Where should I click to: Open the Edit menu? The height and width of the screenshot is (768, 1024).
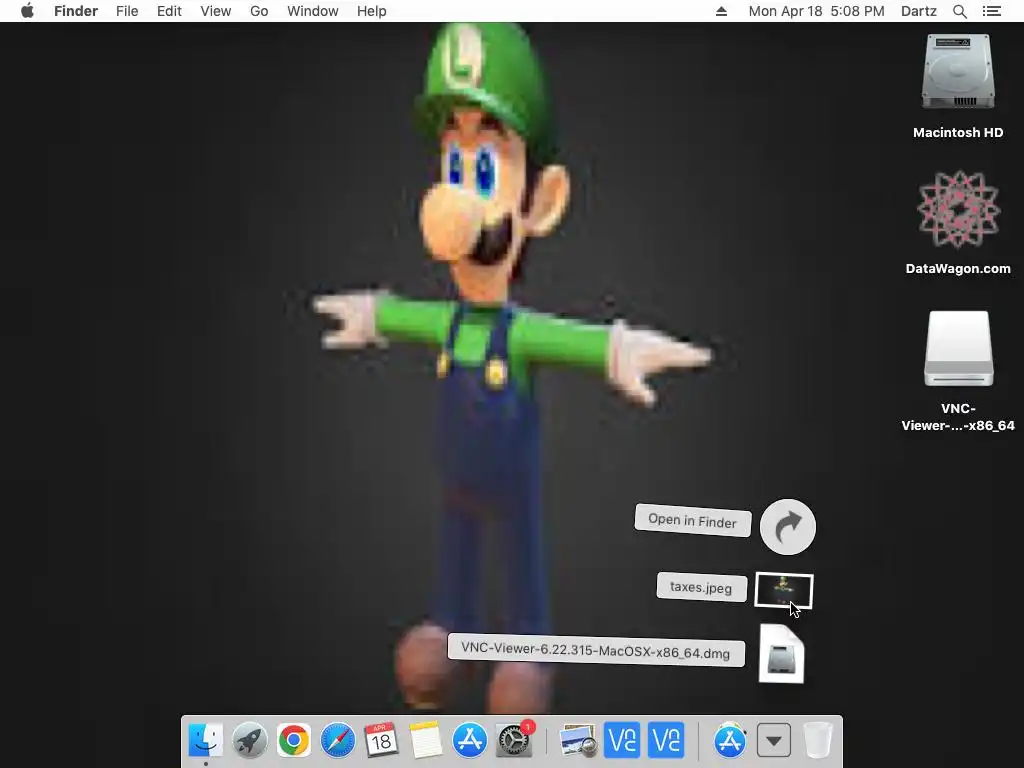click(169, 11)
